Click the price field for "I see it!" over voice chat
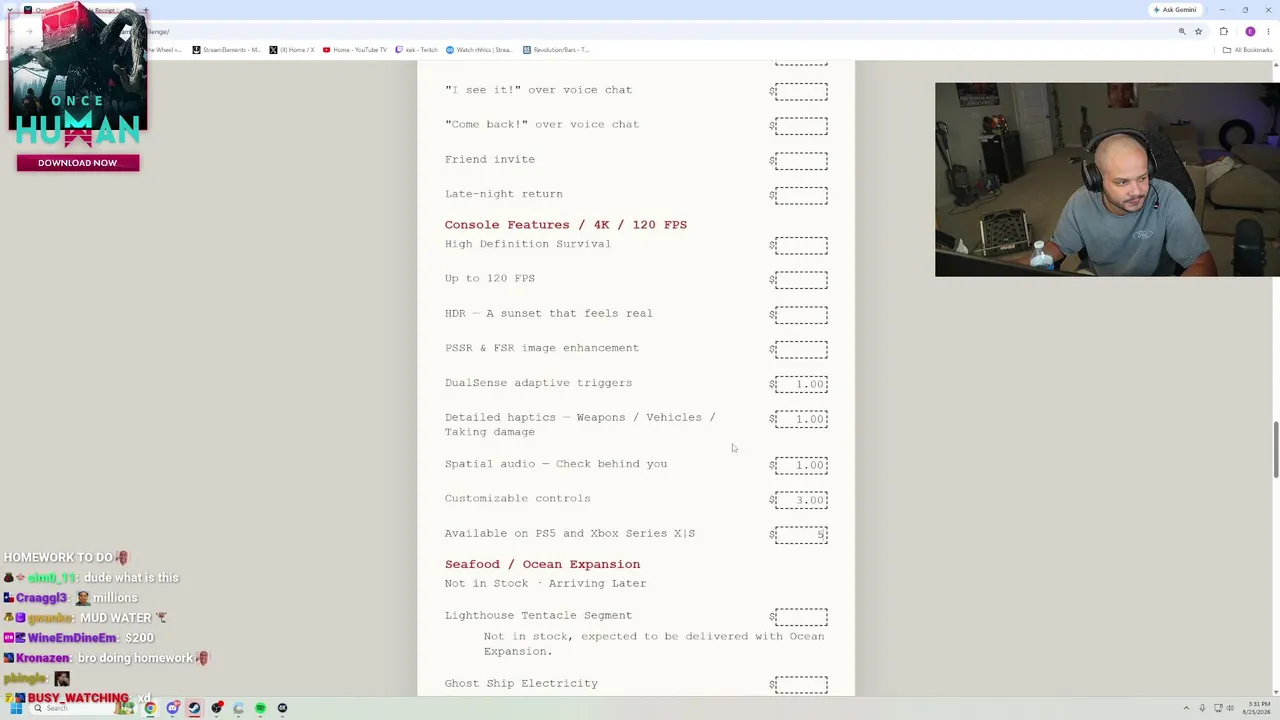1280x720 pixels. pos(801,91)
